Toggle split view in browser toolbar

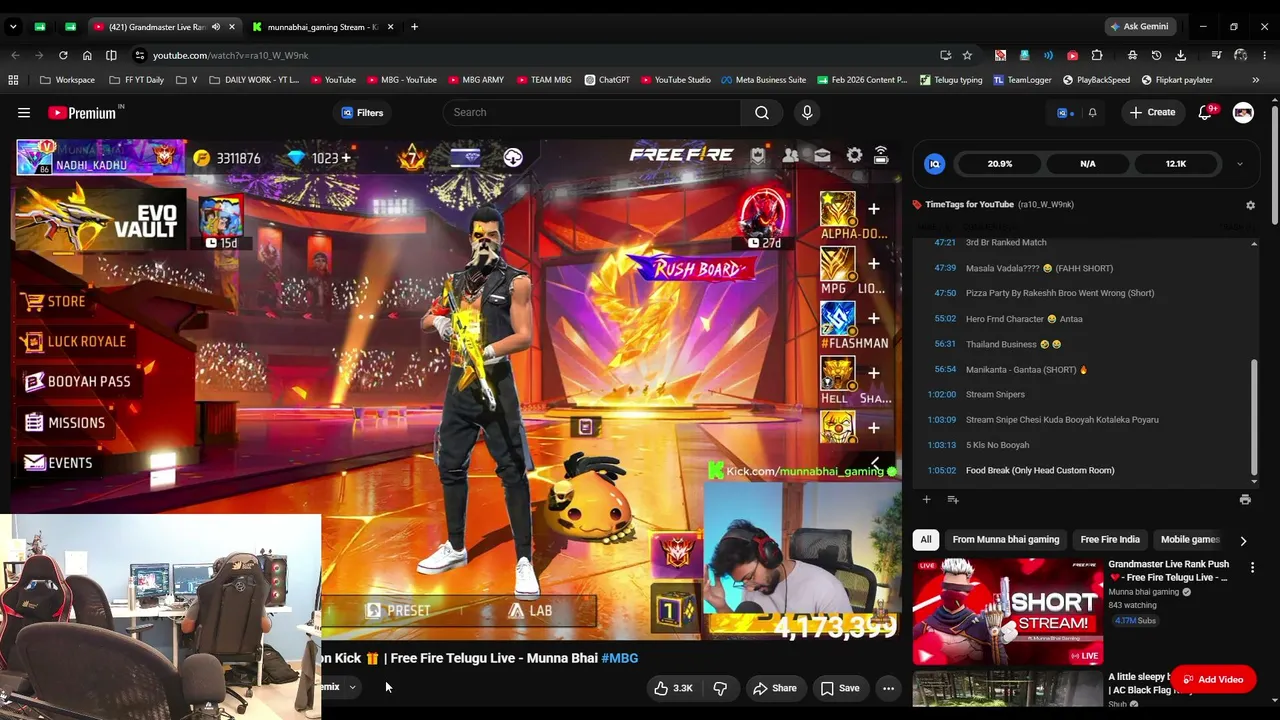(111, 55)
